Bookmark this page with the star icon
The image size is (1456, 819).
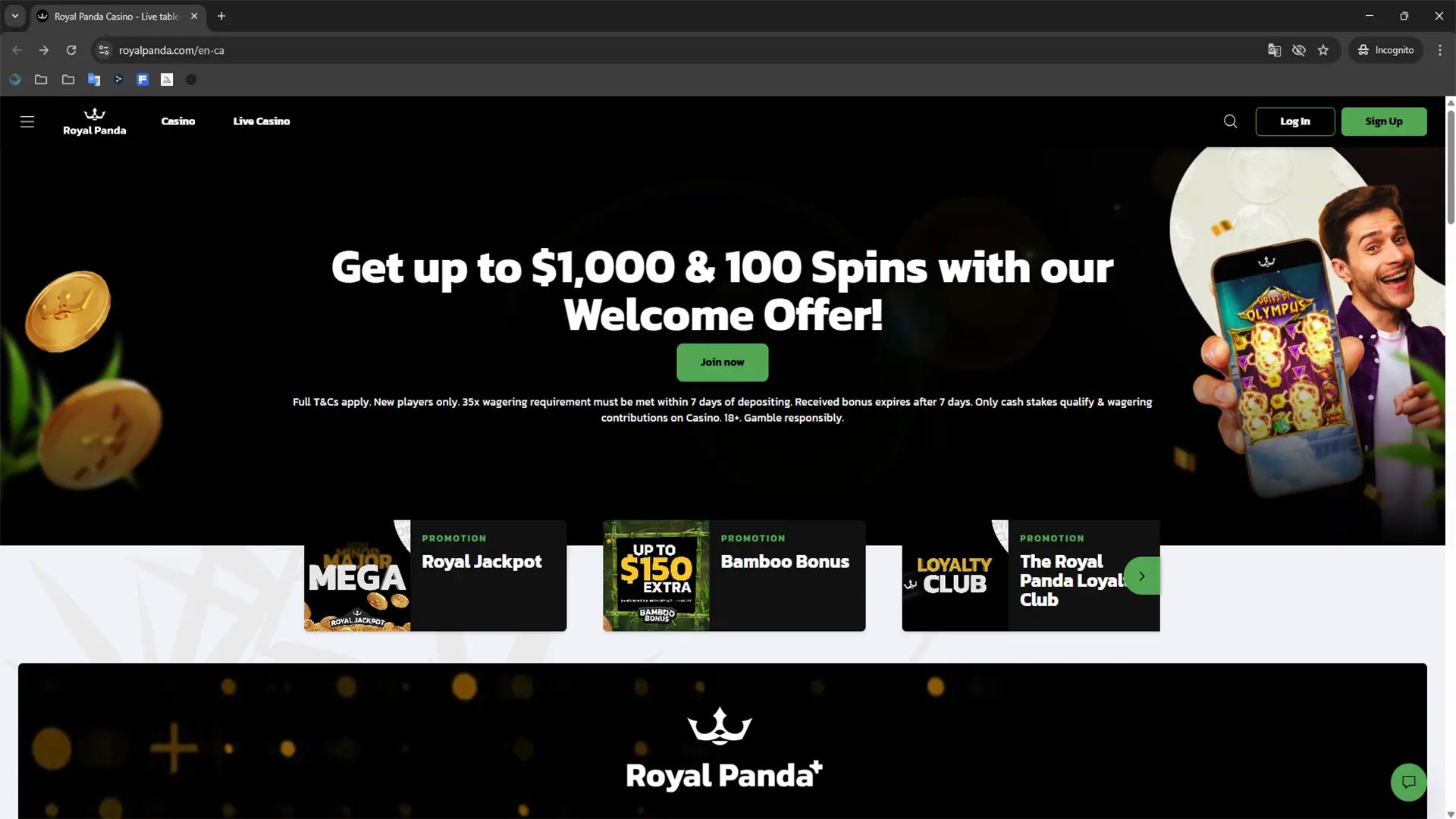pos(1323,50)
